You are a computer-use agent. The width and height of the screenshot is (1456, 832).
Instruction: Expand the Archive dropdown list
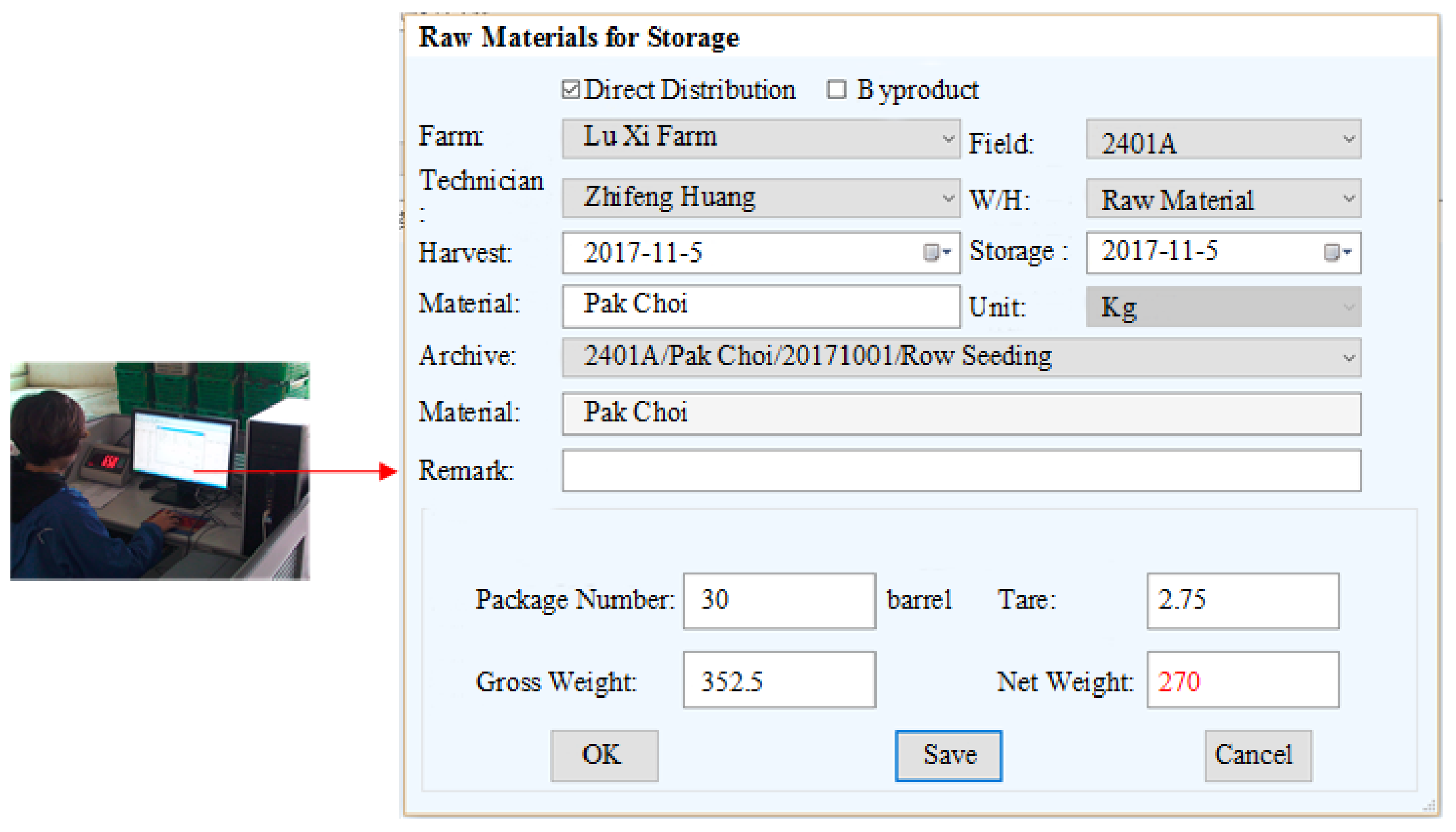point(1348,358)
